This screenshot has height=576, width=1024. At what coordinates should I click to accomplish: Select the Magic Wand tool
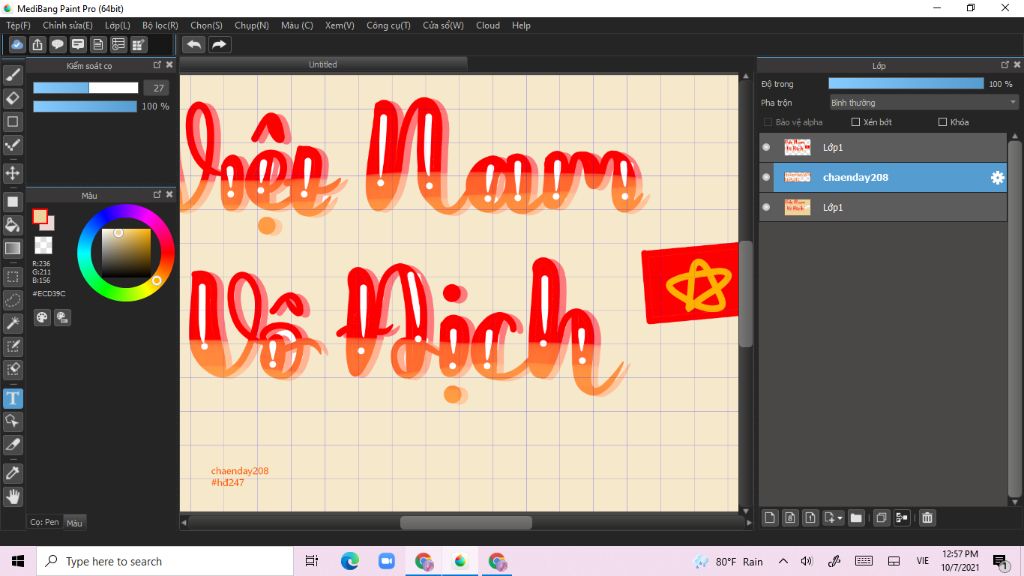12,323
